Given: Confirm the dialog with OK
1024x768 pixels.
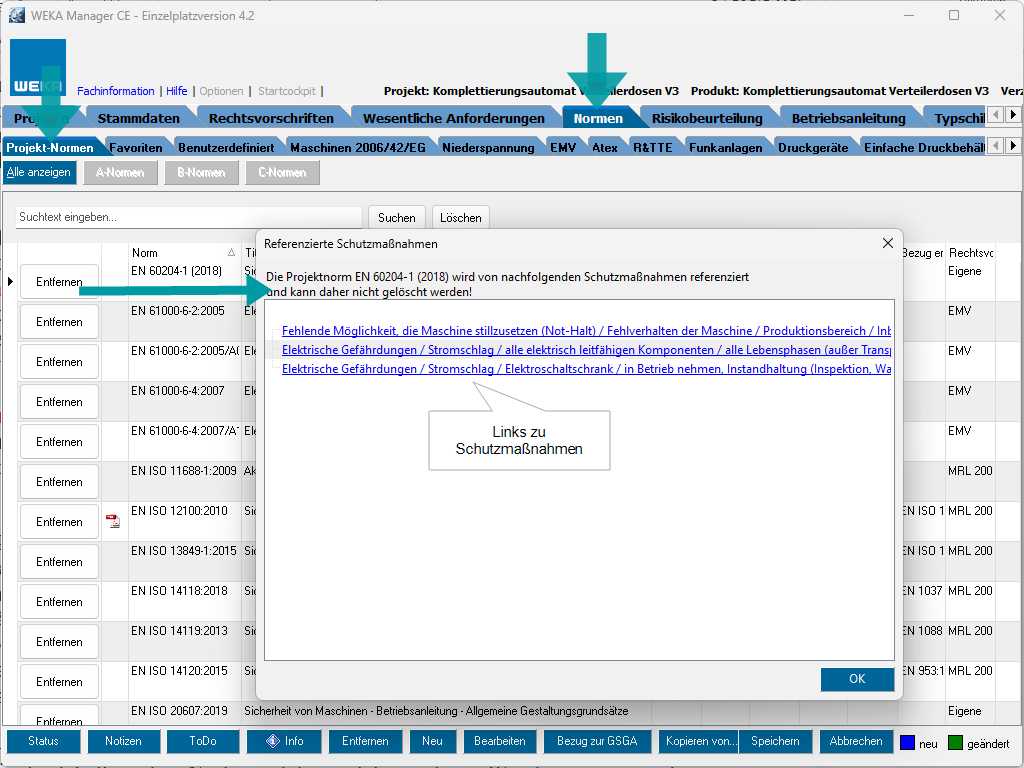Looking at the screenshot, I should point(857,679).
